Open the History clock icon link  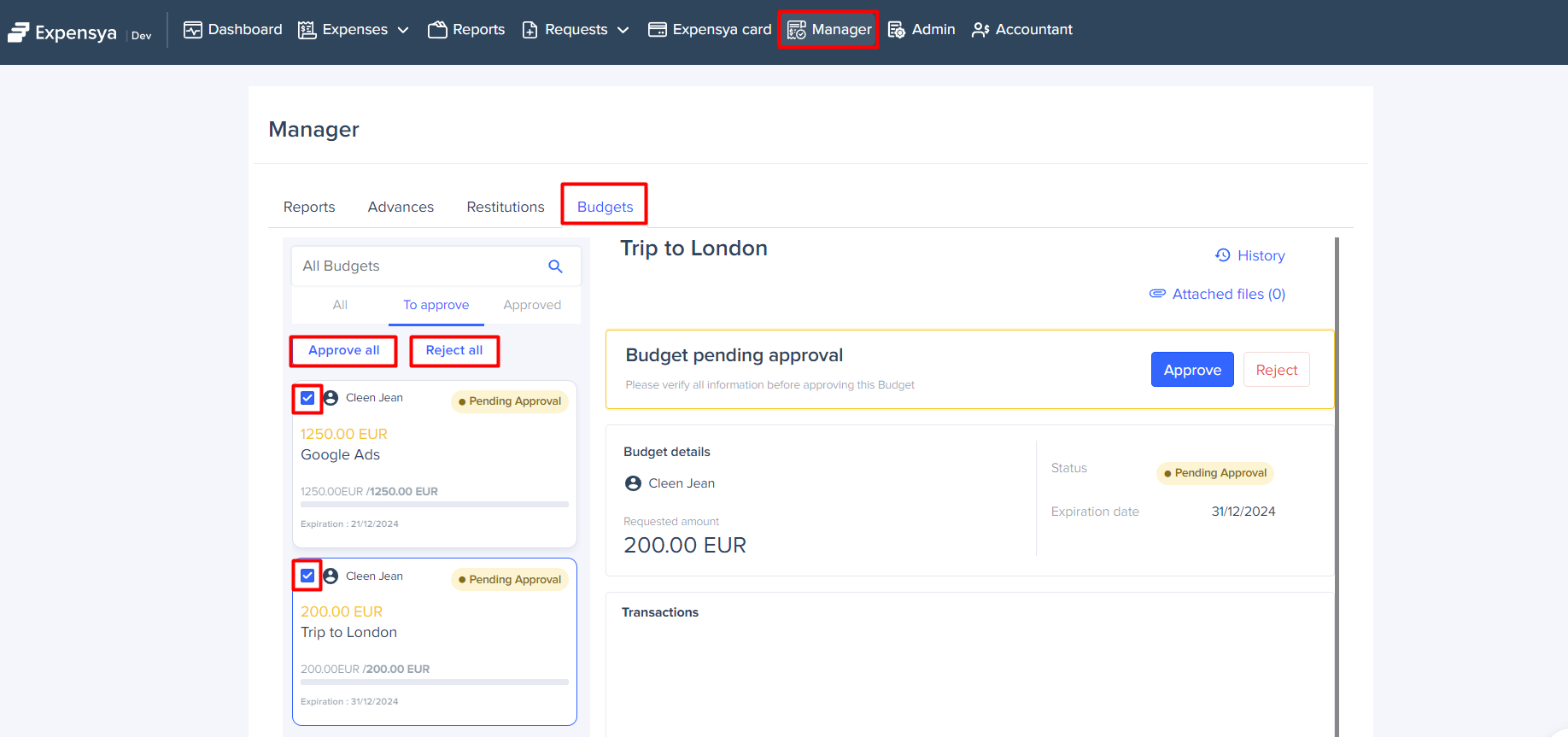pos(1223,255)
